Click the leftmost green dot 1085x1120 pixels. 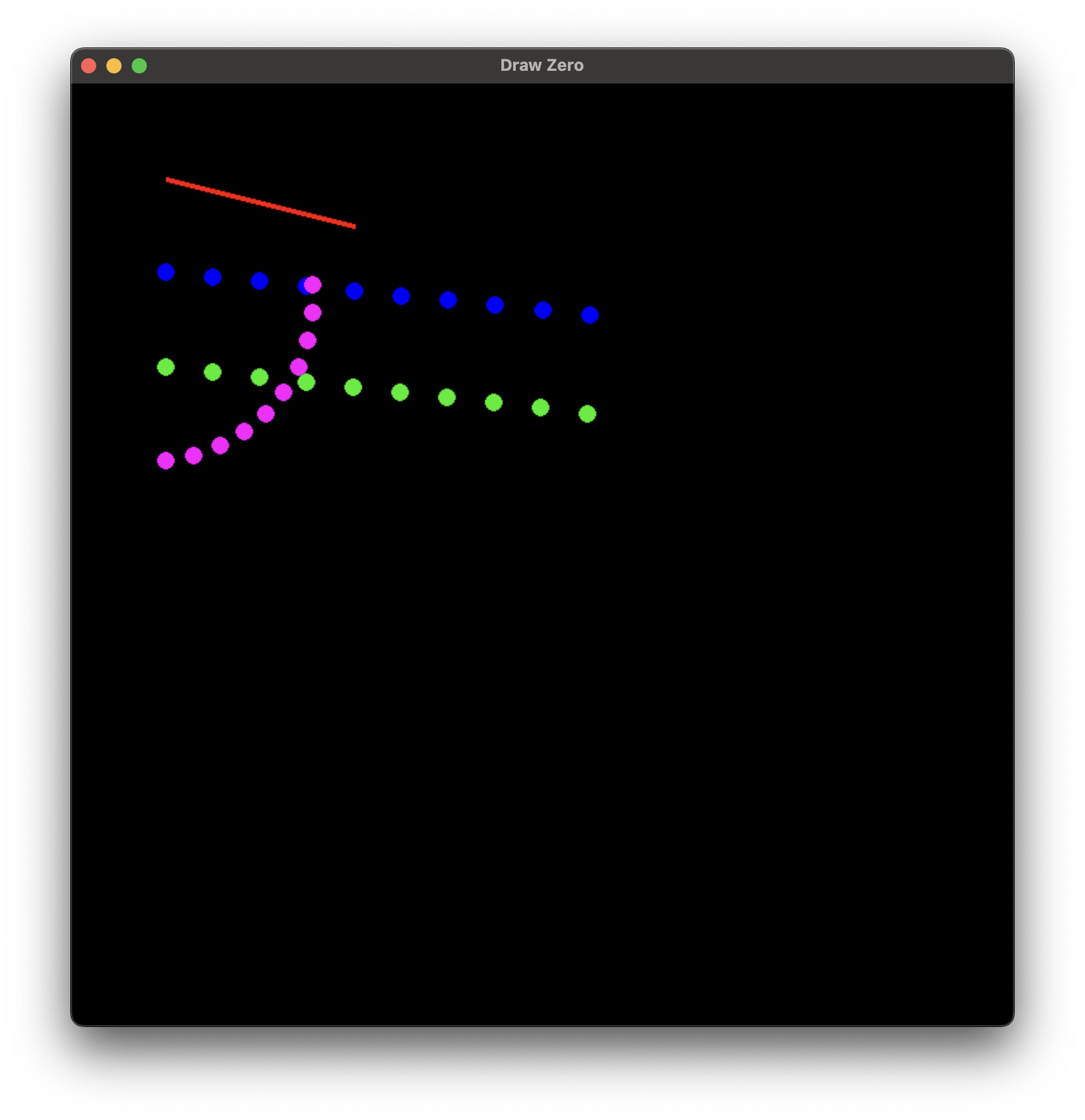(166, 367)
